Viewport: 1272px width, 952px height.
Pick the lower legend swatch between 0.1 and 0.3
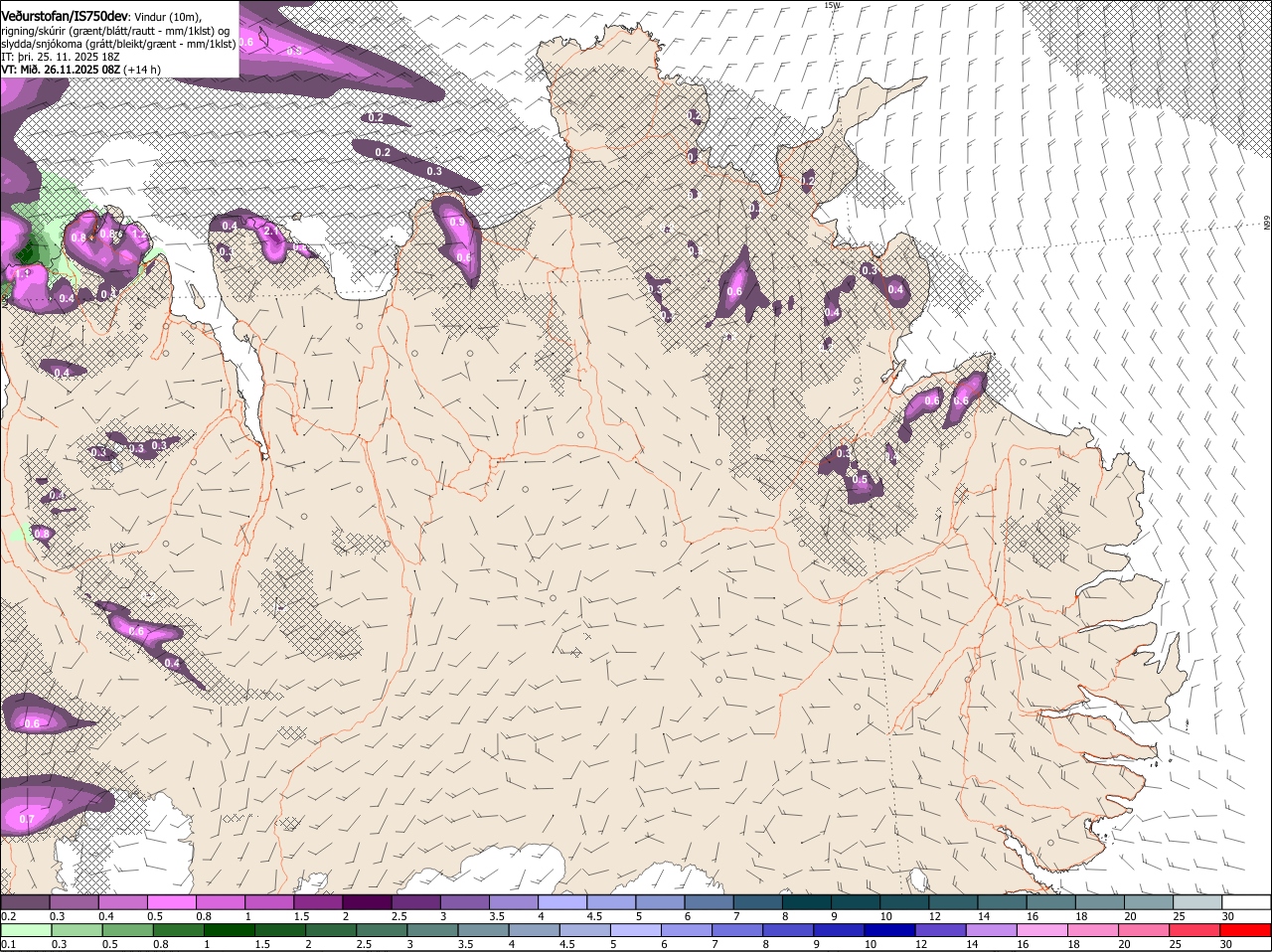click(x=26, y=930)
